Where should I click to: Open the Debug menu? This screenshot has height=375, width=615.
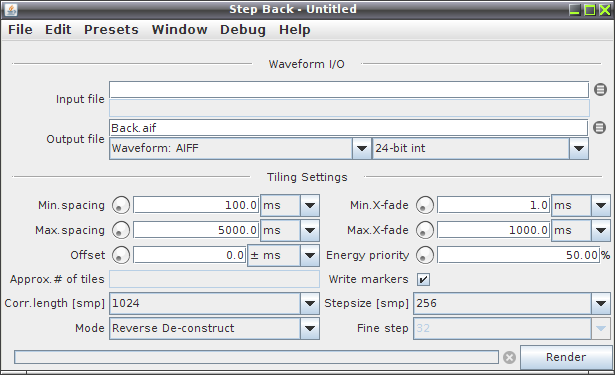(243, 30)
